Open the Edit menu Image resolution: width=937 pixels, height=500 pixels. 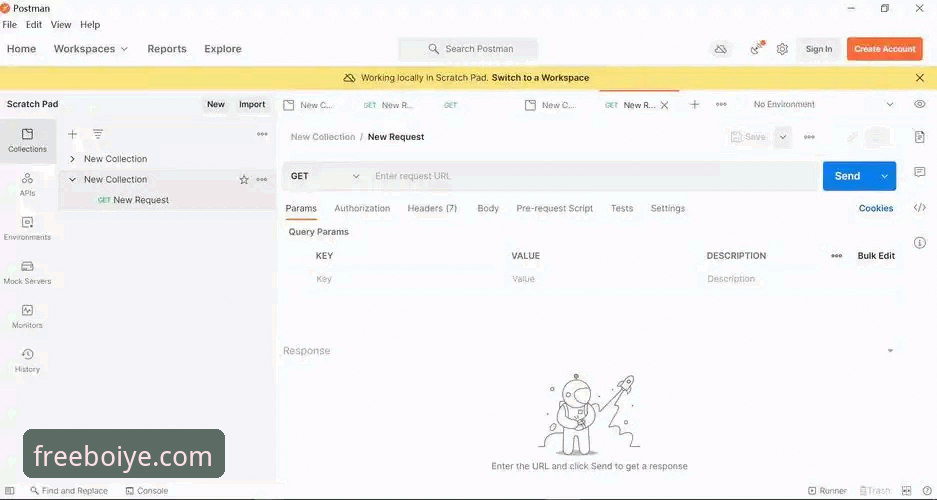tap(34, 24)
